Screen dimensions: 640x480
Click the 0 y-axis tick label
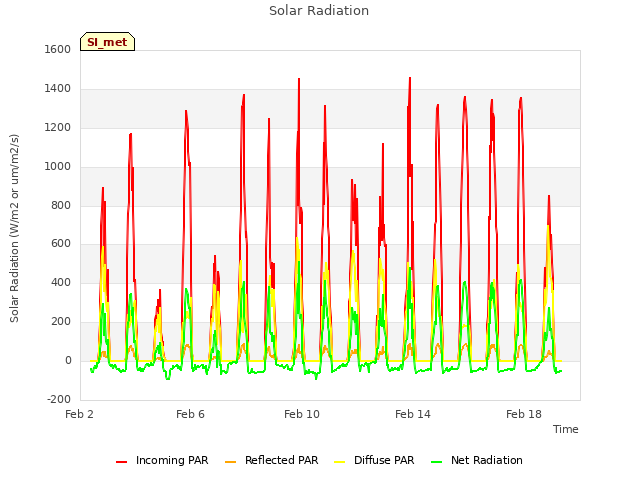click(68, 361)
